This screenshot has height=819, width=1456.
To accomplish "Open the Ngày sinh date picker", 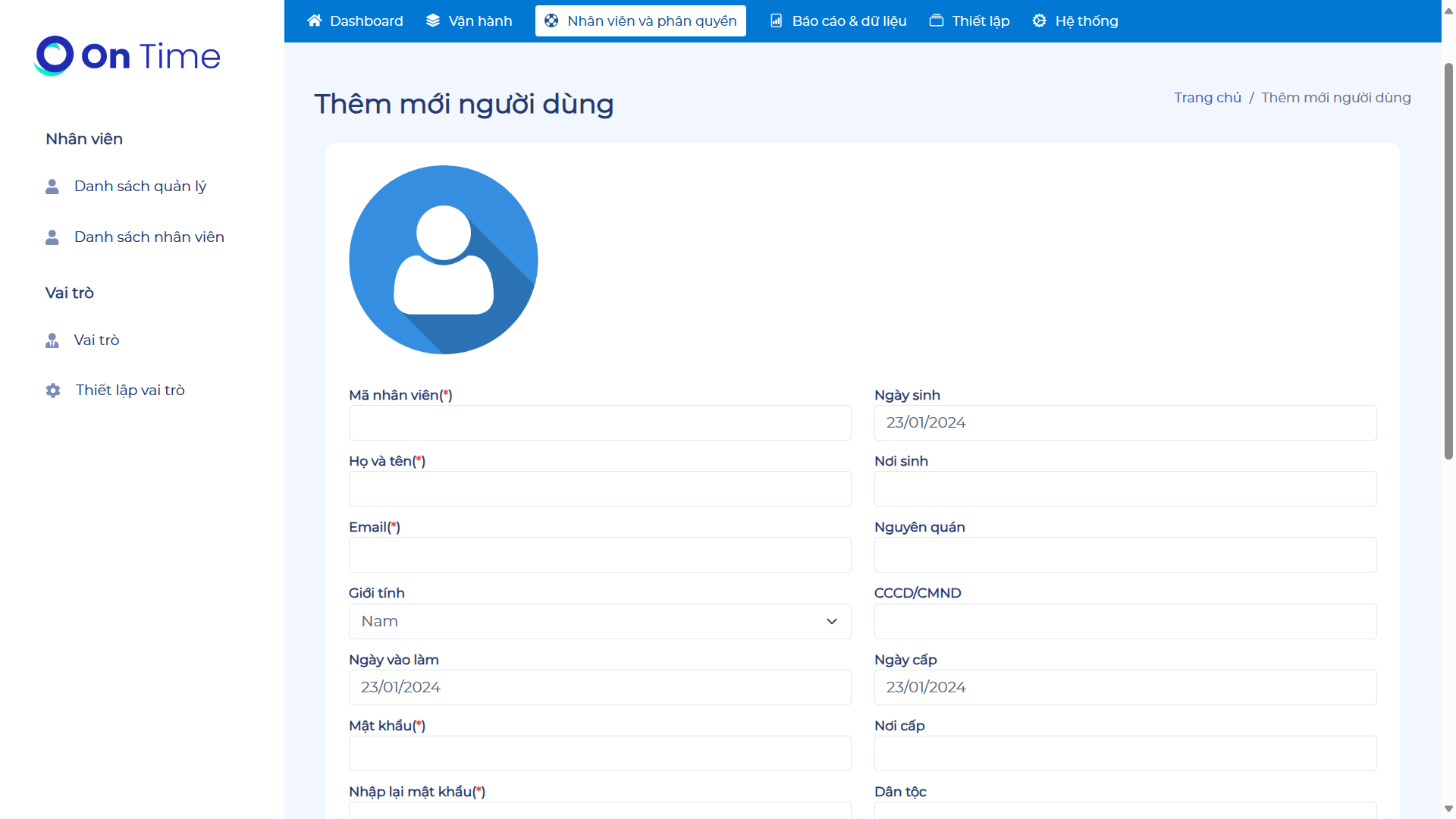I will tap(1125, 422).
